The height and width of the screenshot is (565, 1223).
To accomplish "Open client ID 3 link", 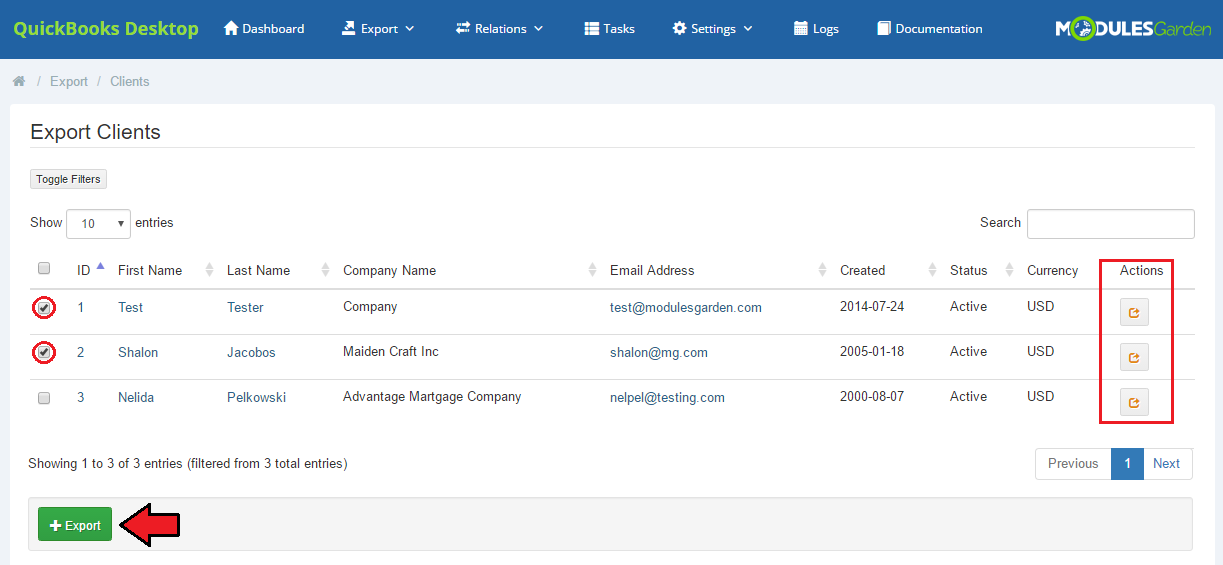I will pyautogui.click(x=81, y=397).
